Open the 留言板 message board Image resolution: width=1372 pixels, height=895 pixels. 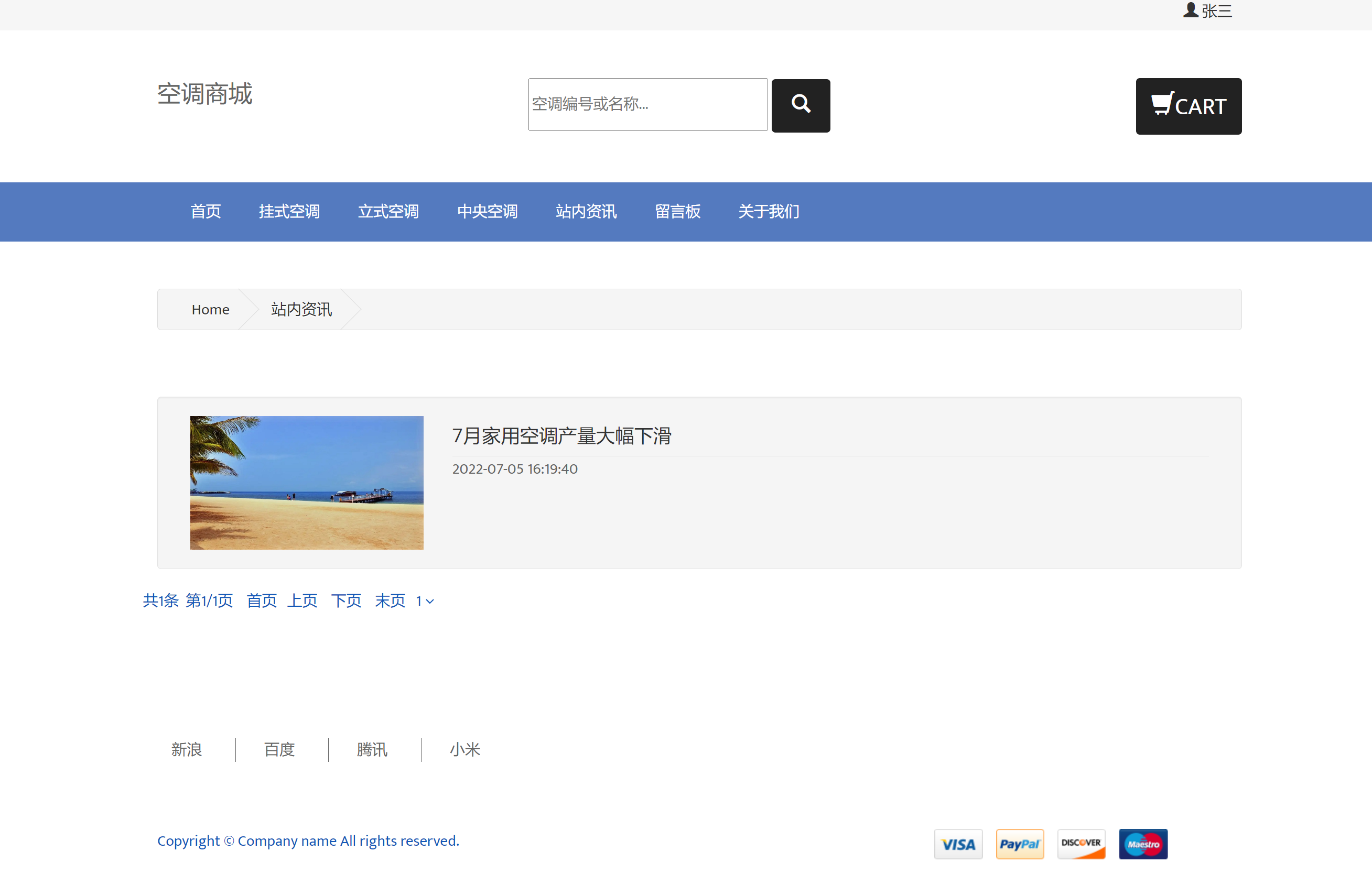tap(677, 212)
